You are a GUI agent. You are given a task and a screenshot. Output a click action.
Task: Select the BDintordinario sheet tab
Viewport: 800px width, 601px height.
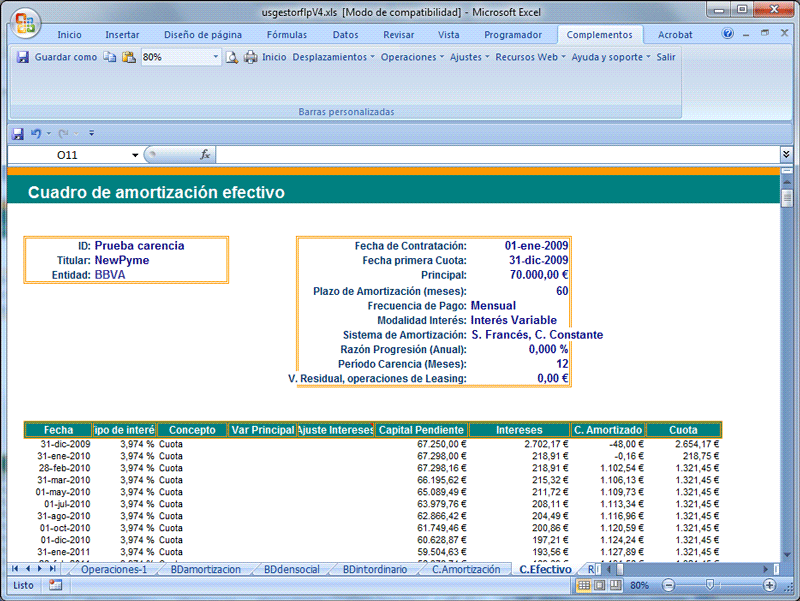pyautogui.click(x=375, y=569)
